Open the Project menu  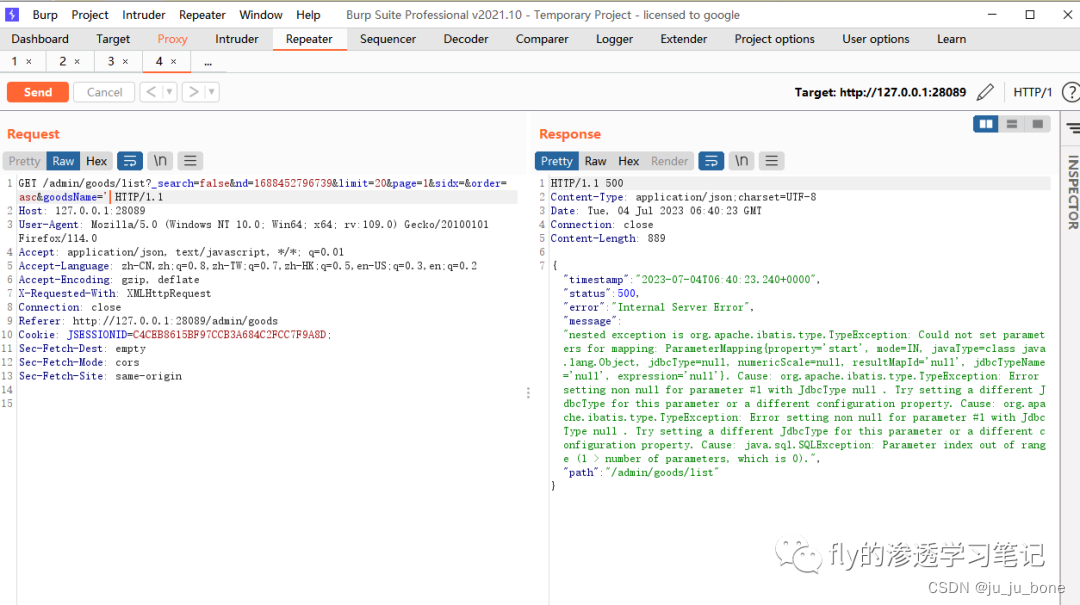(x=90, y=14)
